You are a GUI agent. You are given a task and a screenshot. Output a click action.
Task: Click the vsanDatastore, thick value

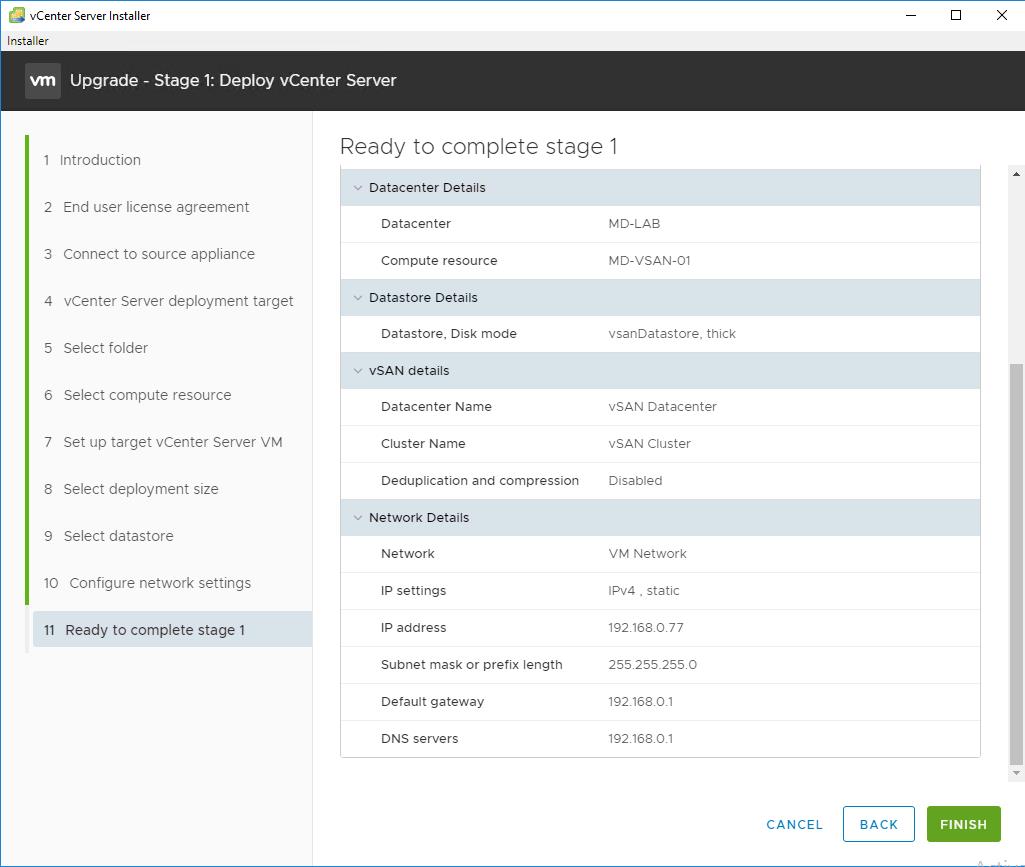tap(672, 334)
